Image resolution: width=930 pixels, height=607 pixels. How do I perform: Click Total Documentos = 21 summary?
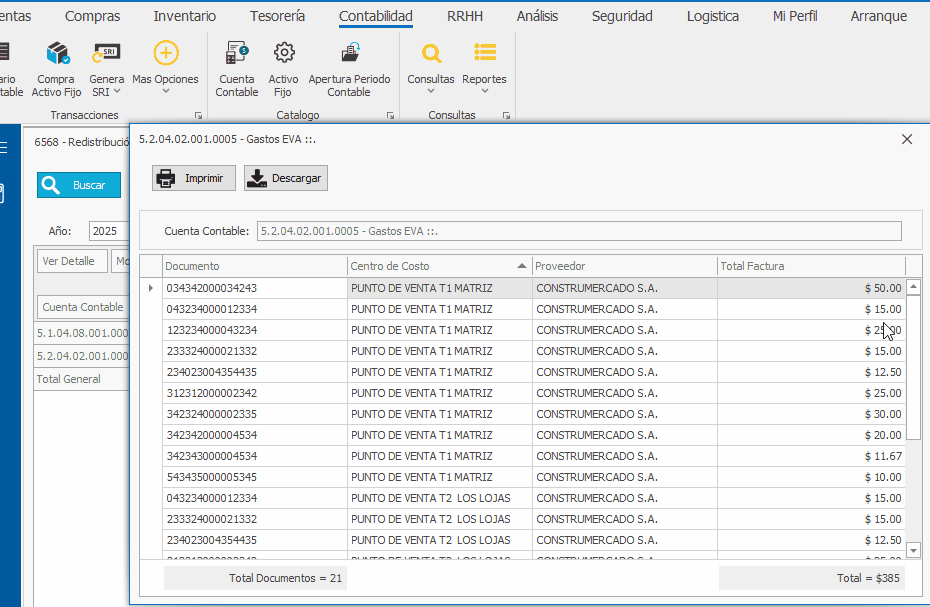256,578
